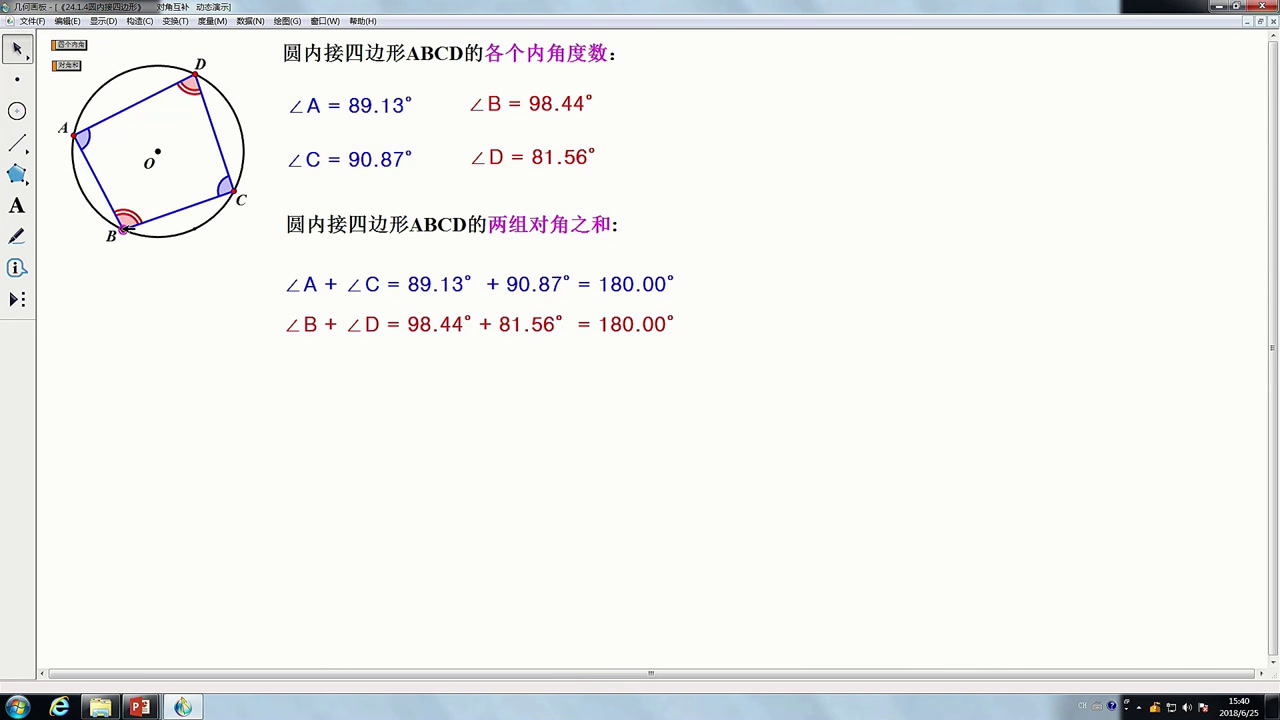Open the 帮助(H) menu

click(362, 21)
